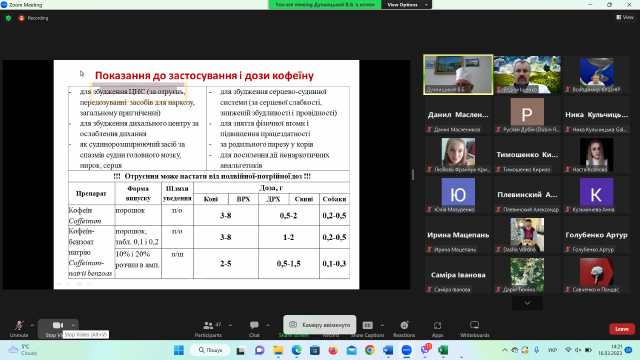
Task: Change layout using View button
Action: [625, 17]
